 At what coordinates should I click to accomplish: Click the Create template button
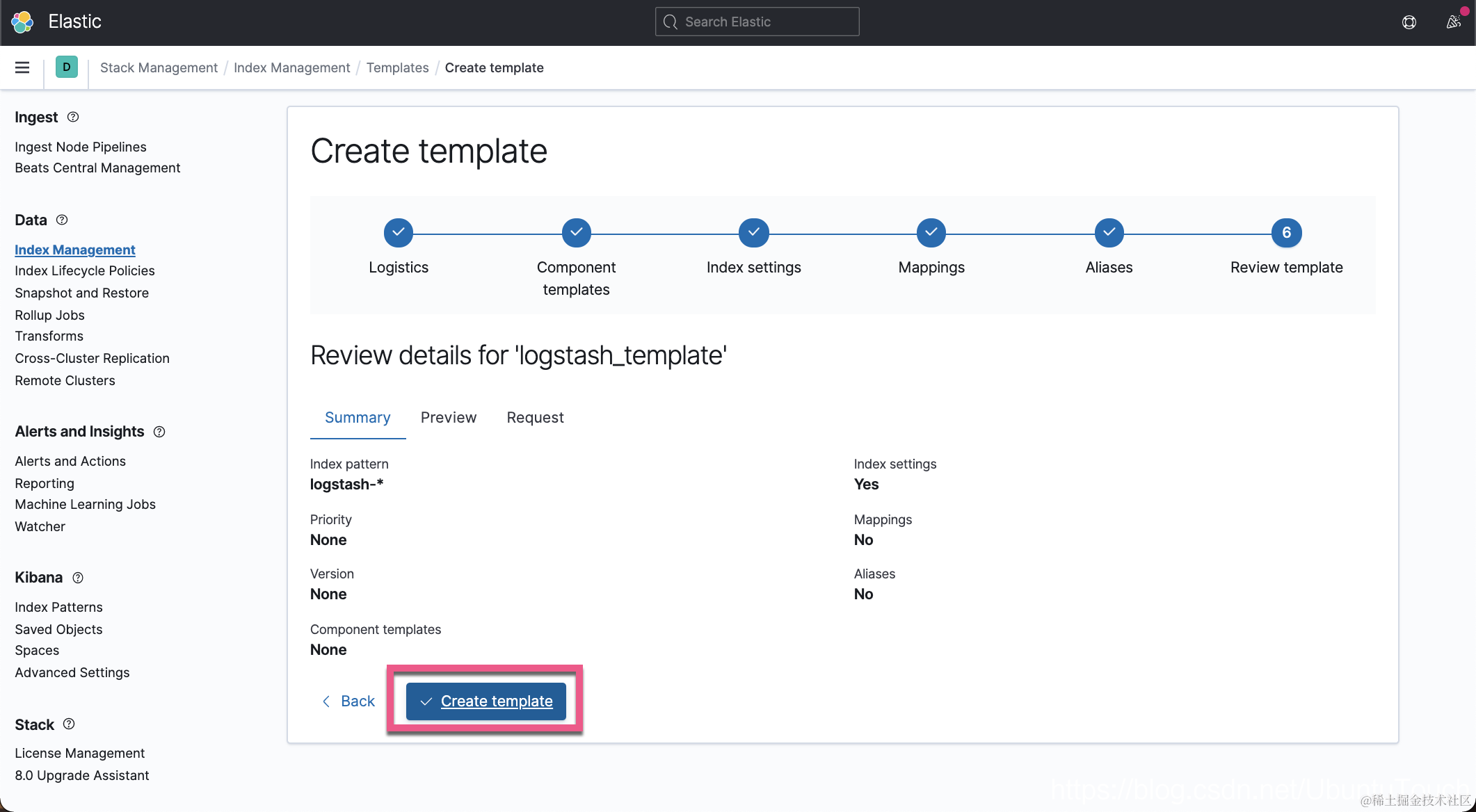pos(486,701)
